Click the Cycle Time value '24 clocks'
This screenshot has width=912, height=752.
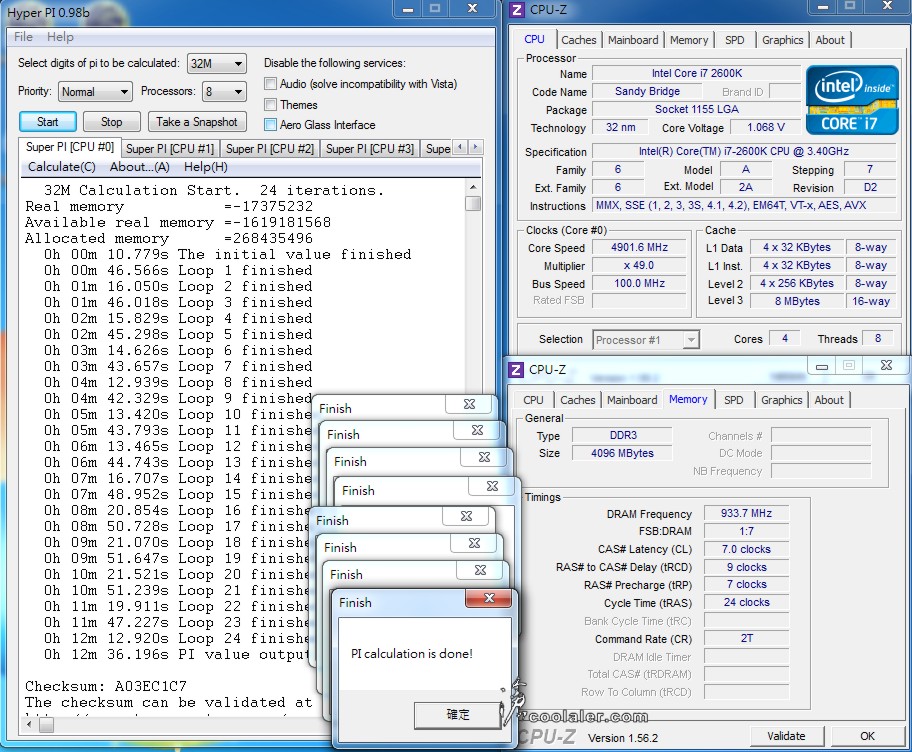coord(746,603)
